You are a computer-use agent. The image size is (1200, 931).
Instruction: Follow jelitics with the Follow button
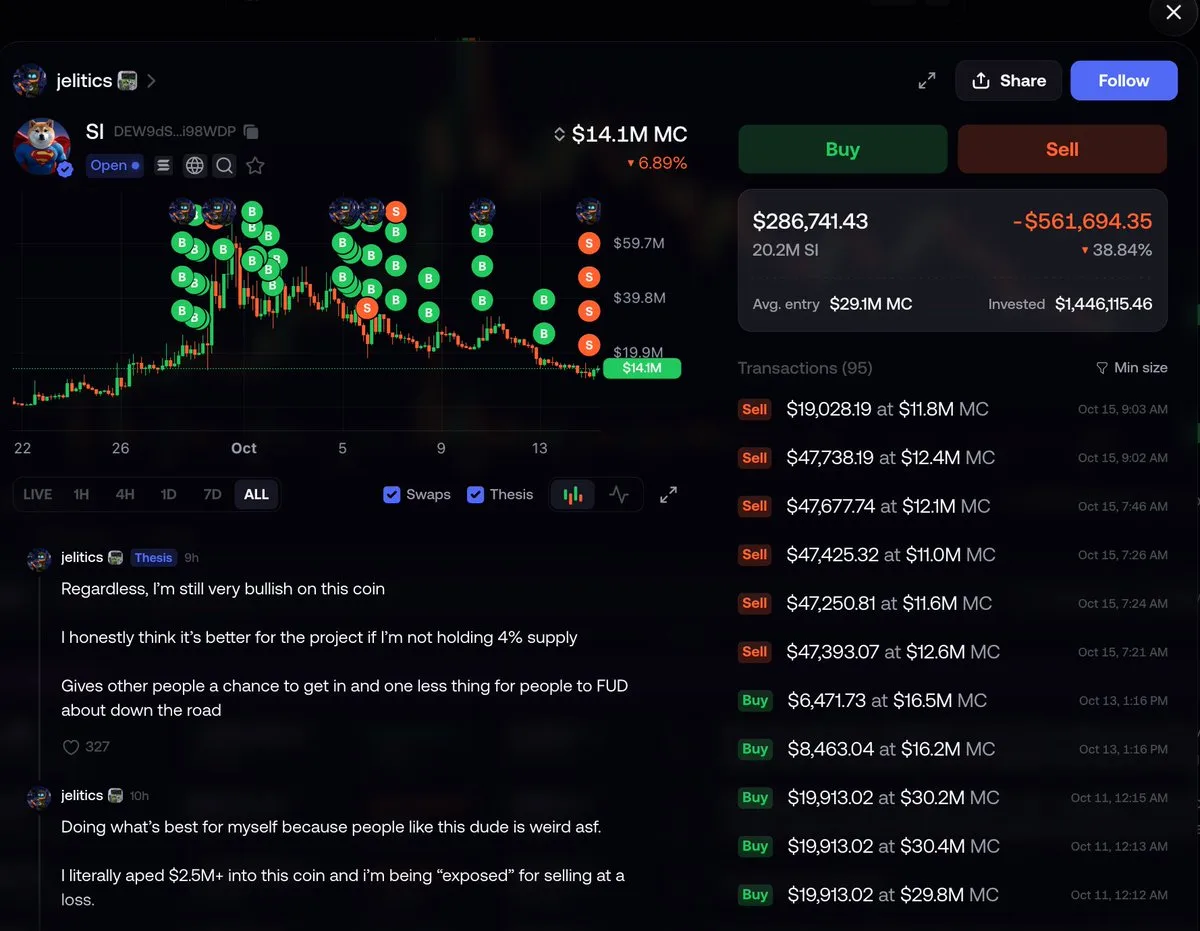(x=1124, y=81)
